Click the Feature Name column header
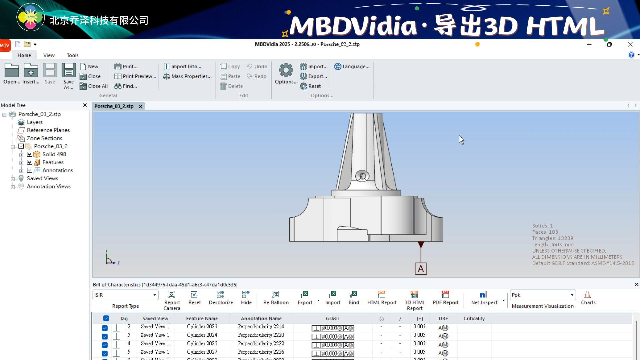 202,318
